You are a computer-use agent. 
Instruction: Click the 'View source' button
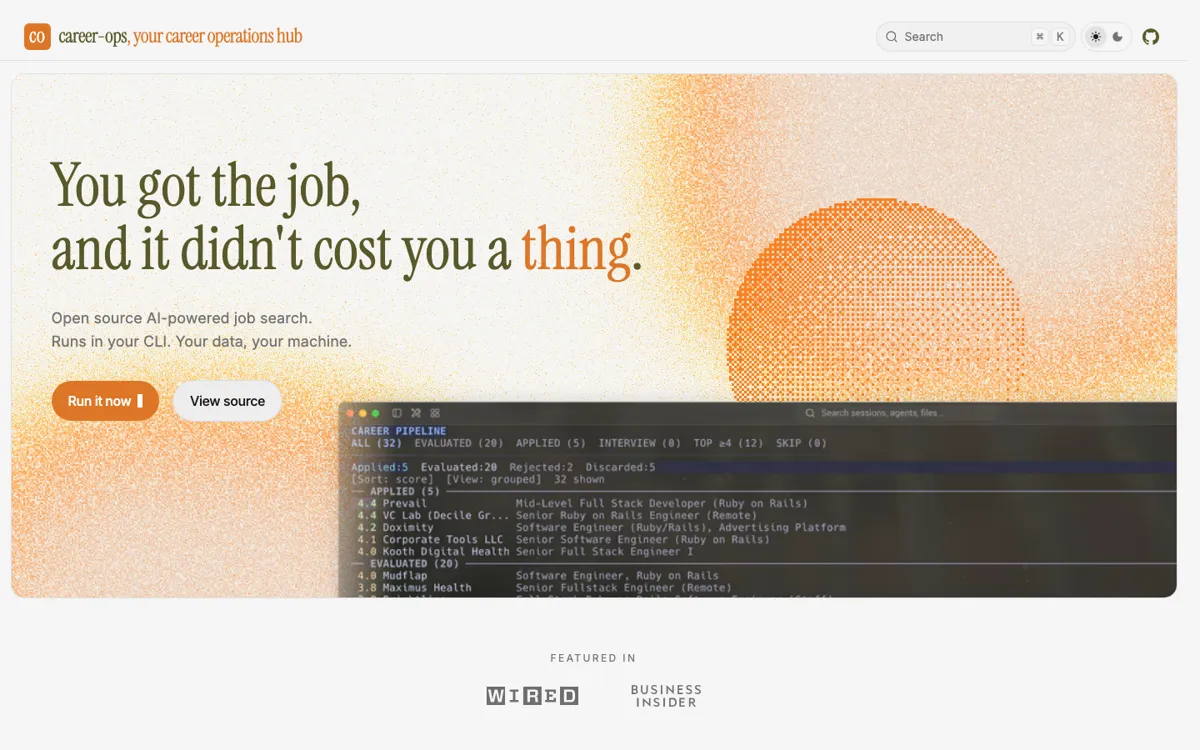click(x=227, y=401)
